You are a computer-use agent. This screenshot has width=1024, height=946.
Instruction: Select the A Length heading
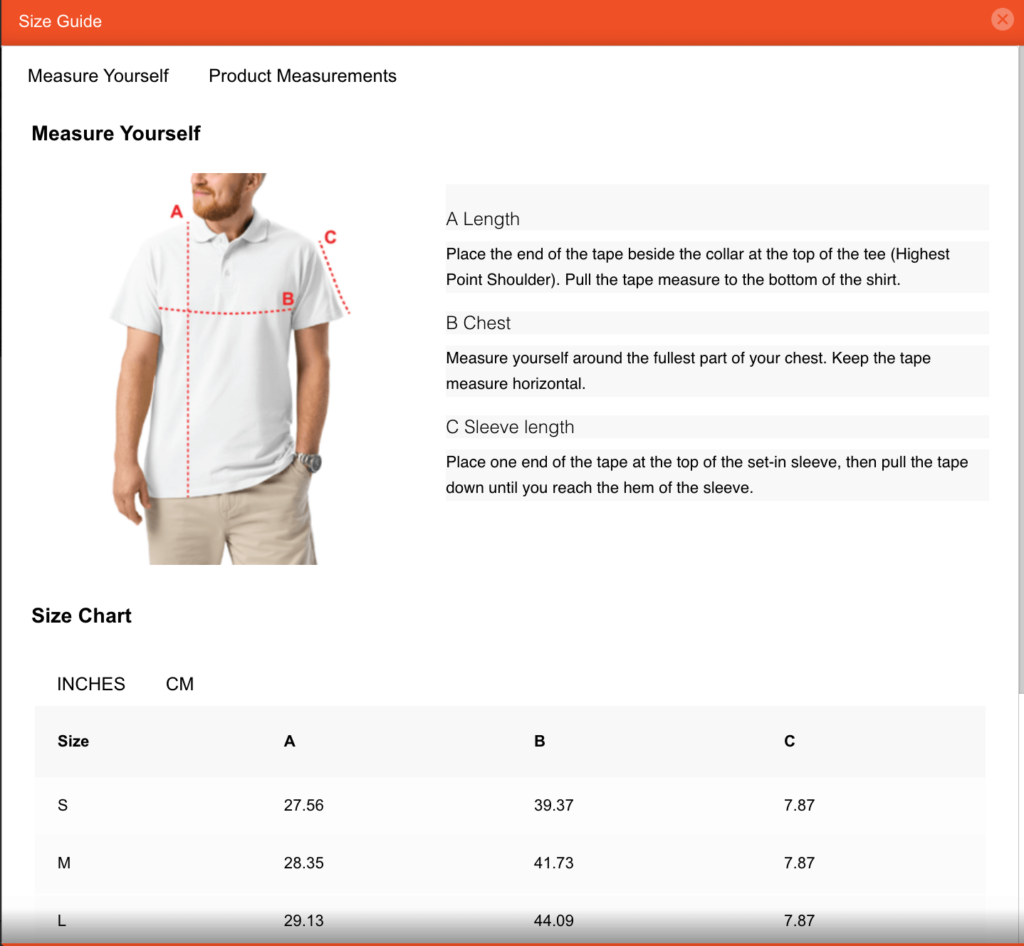pyautogui.click(x=483, y=219)
